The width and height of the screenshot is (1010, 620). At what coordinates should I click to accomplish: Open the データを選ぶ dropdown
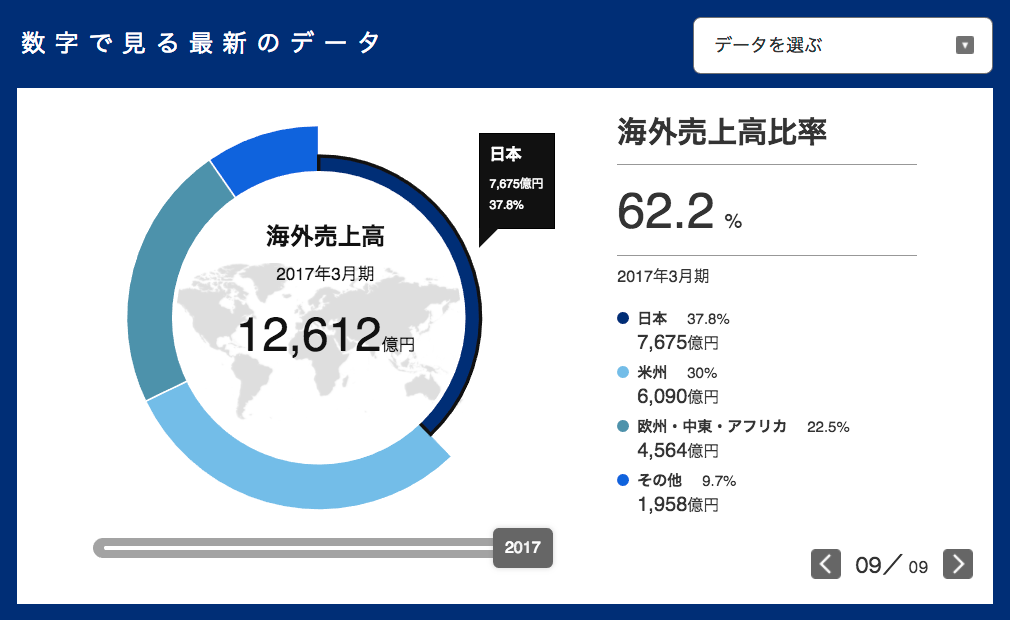(x=842, y=45)
